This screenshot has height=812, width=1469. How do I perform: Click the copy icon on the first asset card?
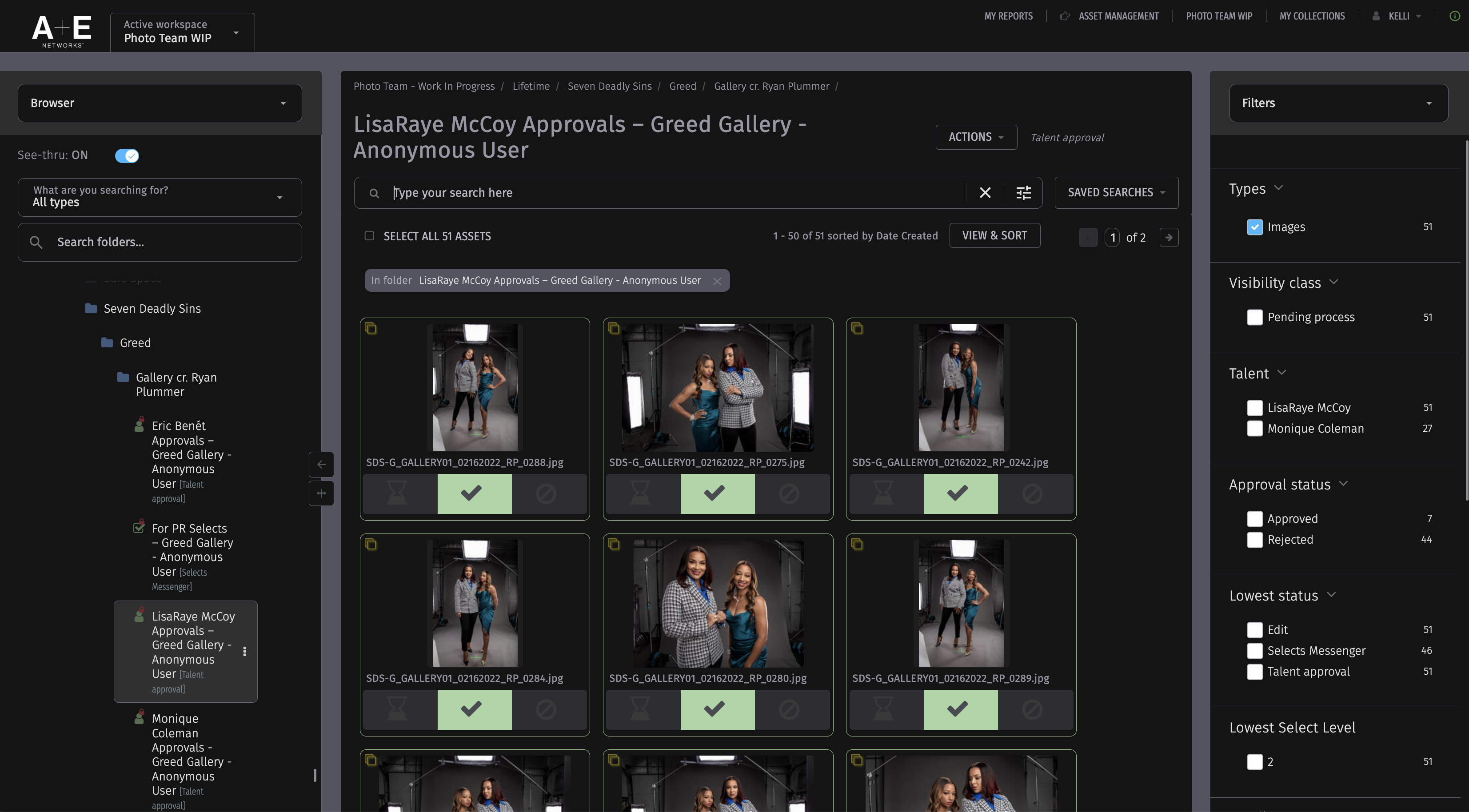tap(371, 328)
